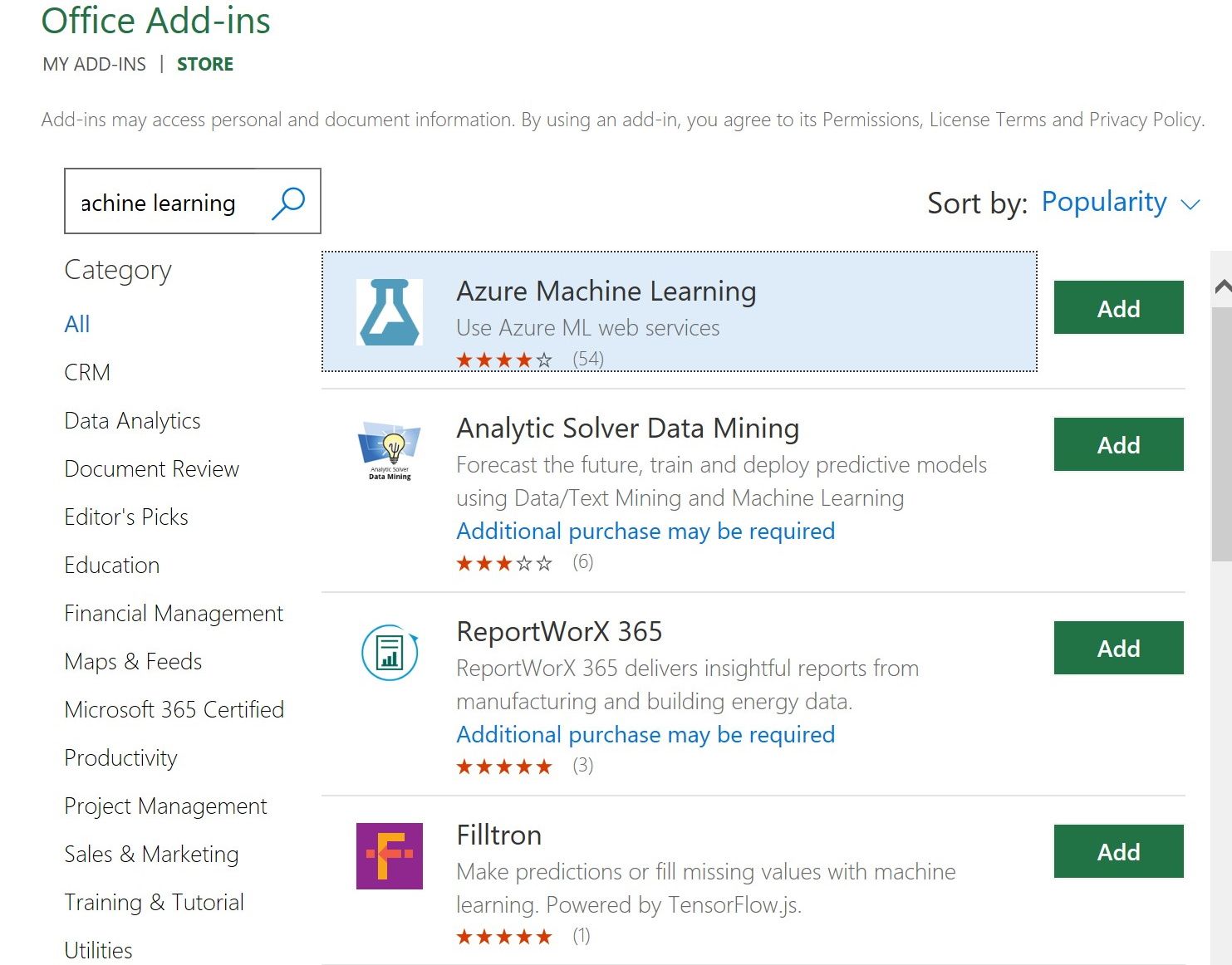
Task: Click the search magnifier icon
Action: (287, 201)
